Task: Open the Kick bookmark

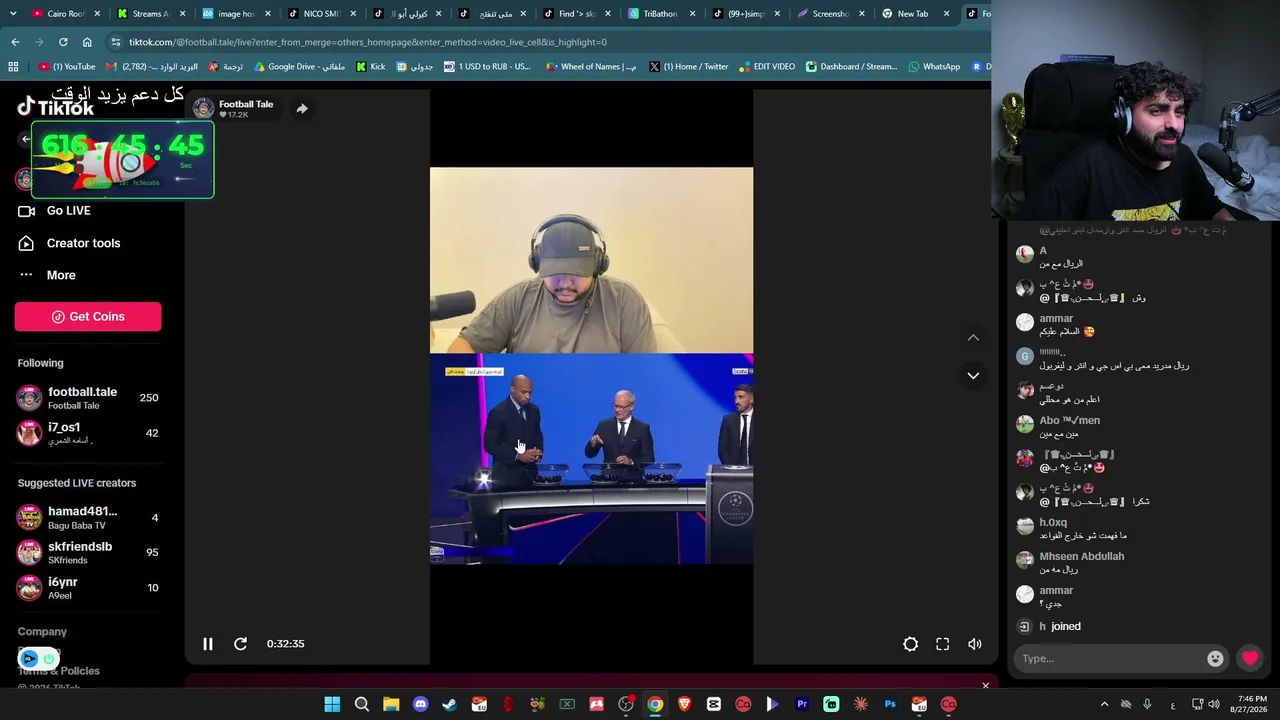Action: click(x=371, y=67)
